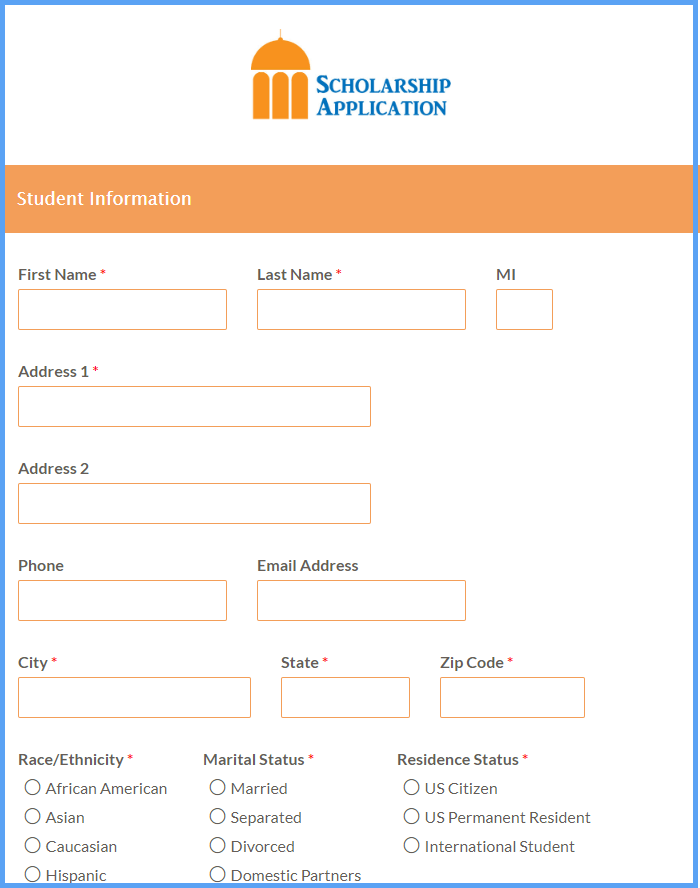Viewport: 700px width, 888px height.
Task: Select African American race option
Action: [x=33, y=788]
